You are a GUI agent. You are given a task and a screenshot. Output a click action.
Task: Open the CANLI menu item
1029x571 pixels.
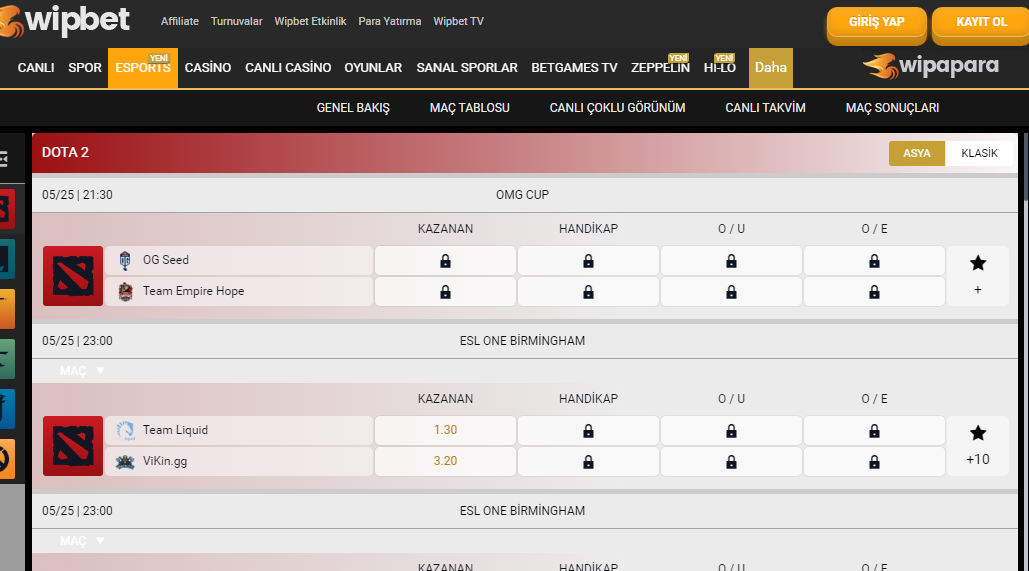[36, 68]
